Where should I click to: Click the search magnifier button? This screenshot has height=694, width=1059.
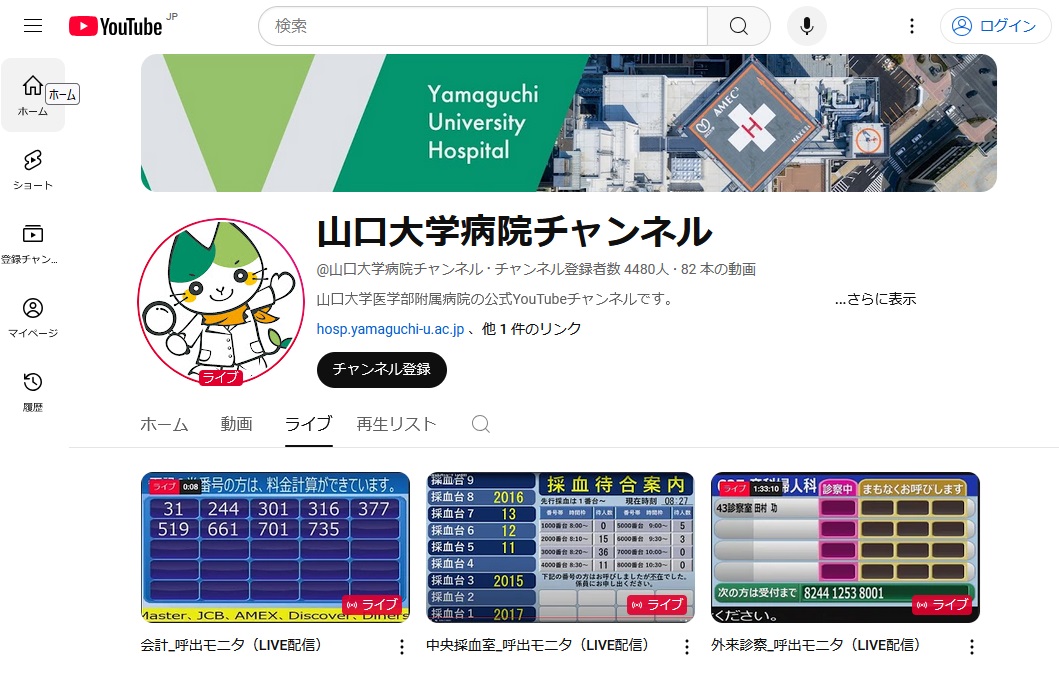[739, 26]
